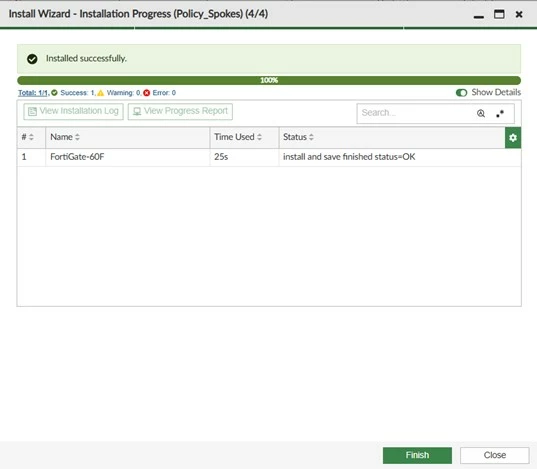Close the Install Wizard with X
537x469 pixels.
pos(519,14)
